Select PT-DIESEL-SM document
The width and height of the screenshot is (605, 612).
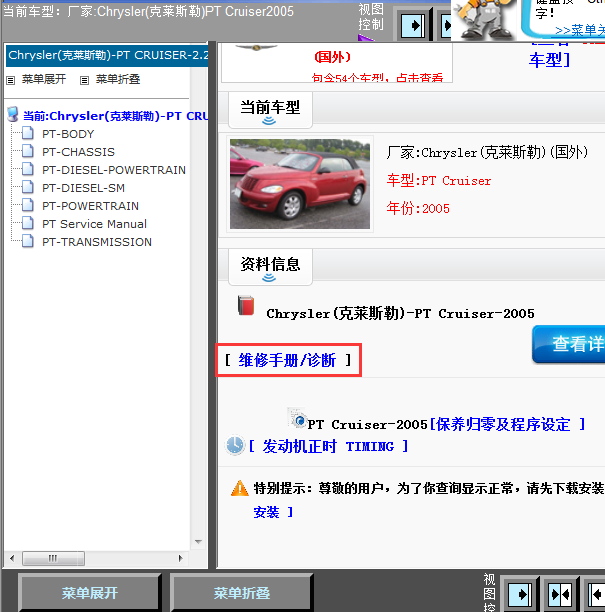tap(84, 188)
